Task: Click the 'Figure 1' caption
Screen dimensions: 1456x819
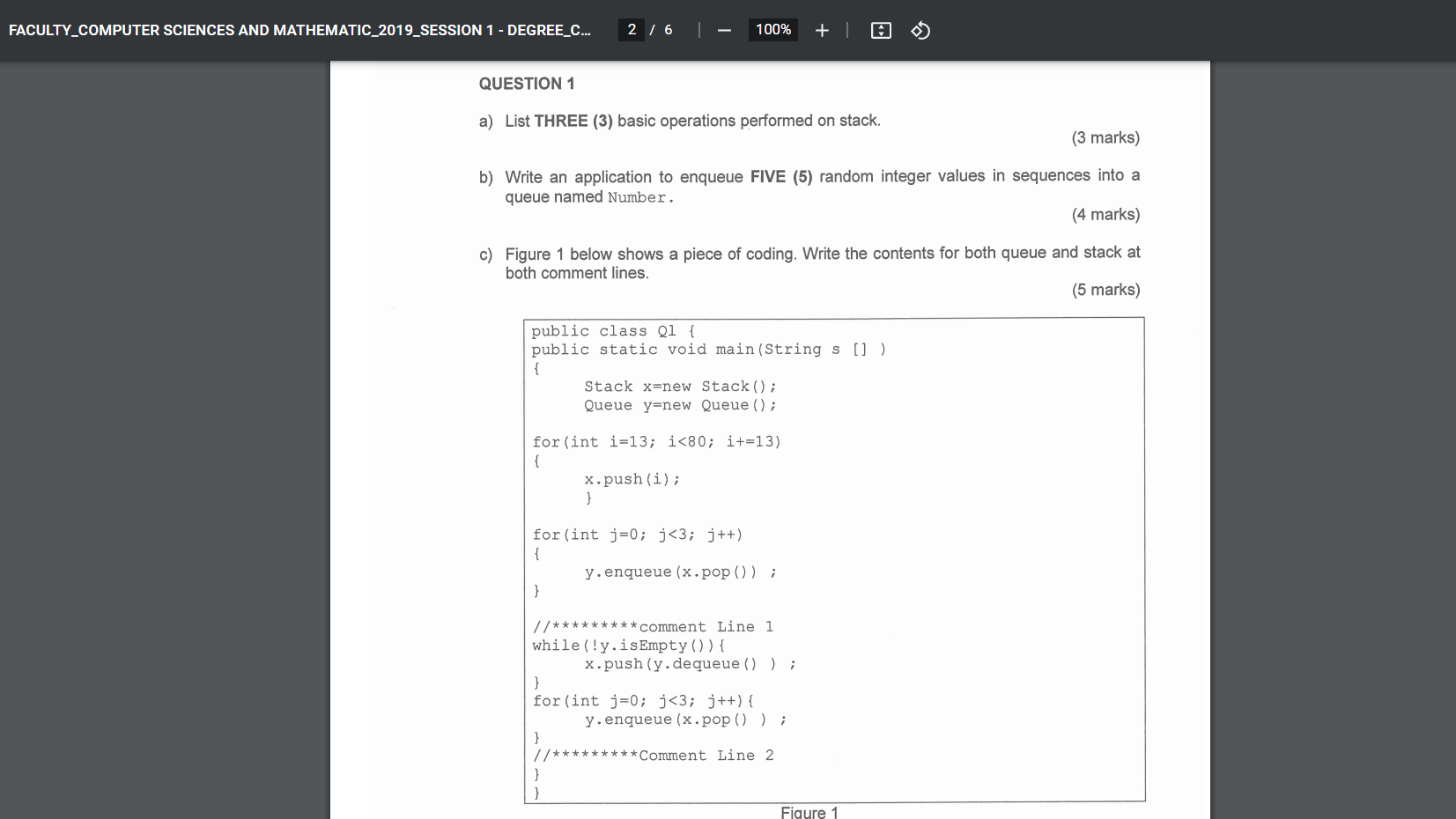Action: coord(809,812)
